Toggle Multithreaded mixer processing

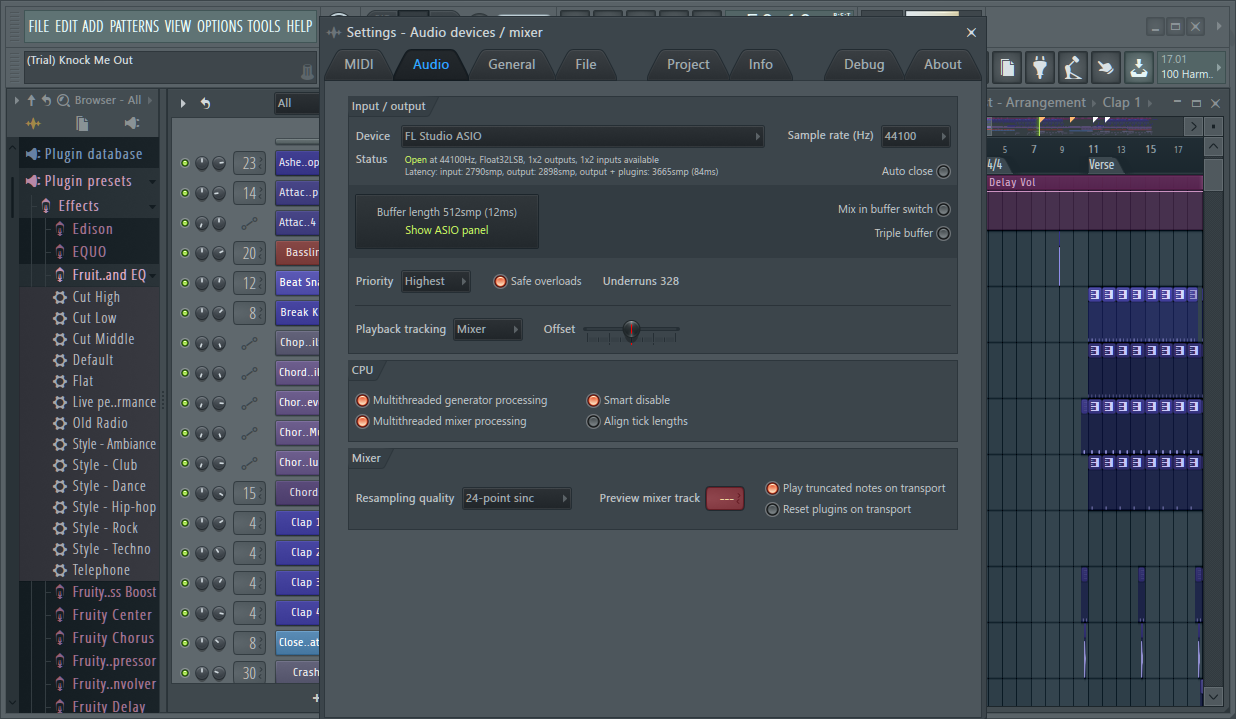click(x=362, y=421)
